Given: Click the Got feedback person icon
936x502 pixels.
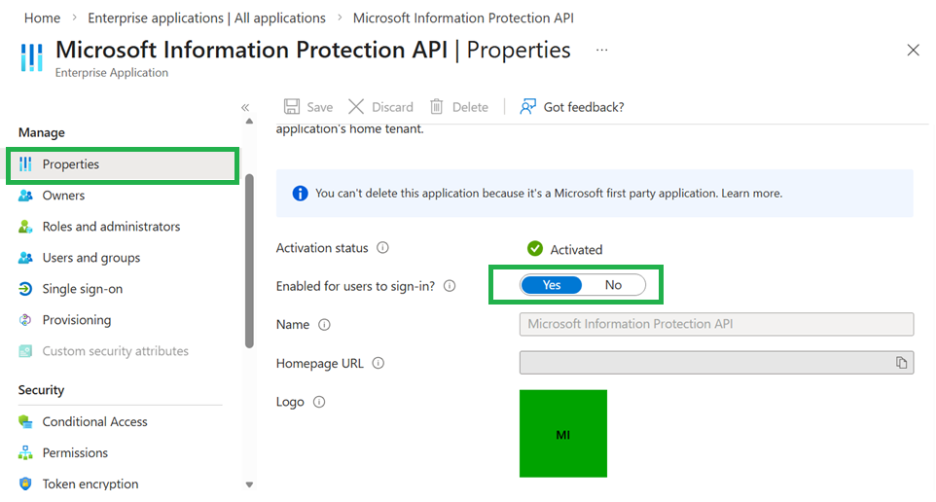Looking at the screenshot, I should point(528,107).
